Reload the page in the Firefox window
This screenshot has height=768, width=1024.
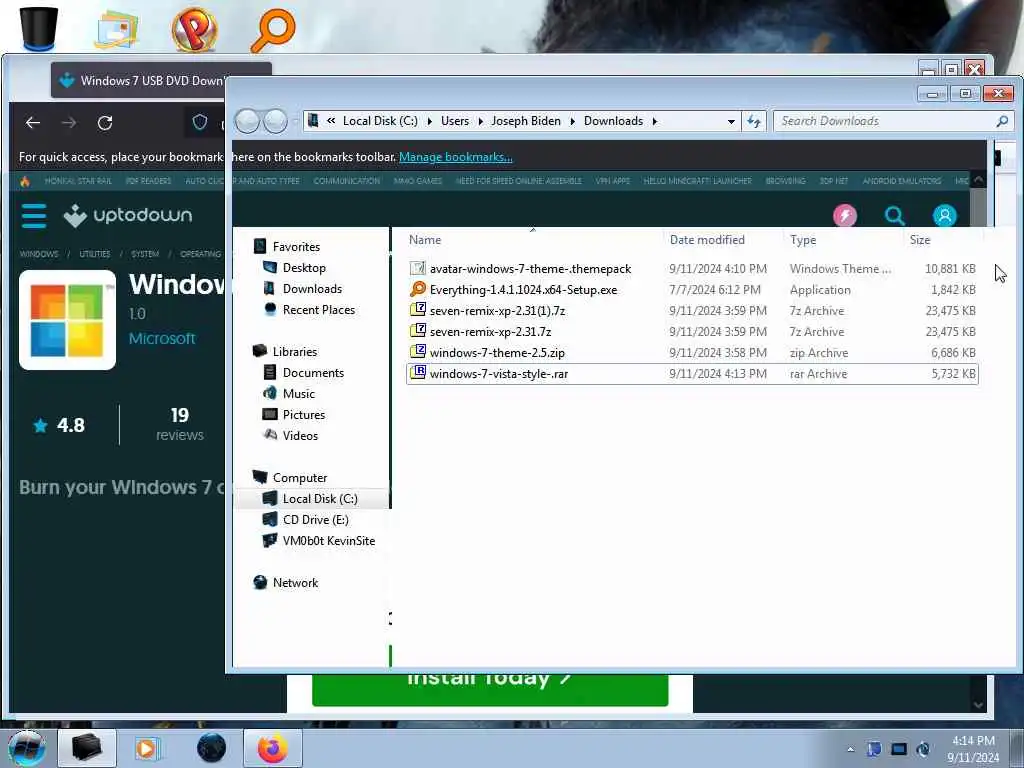[x=104, y=123]
